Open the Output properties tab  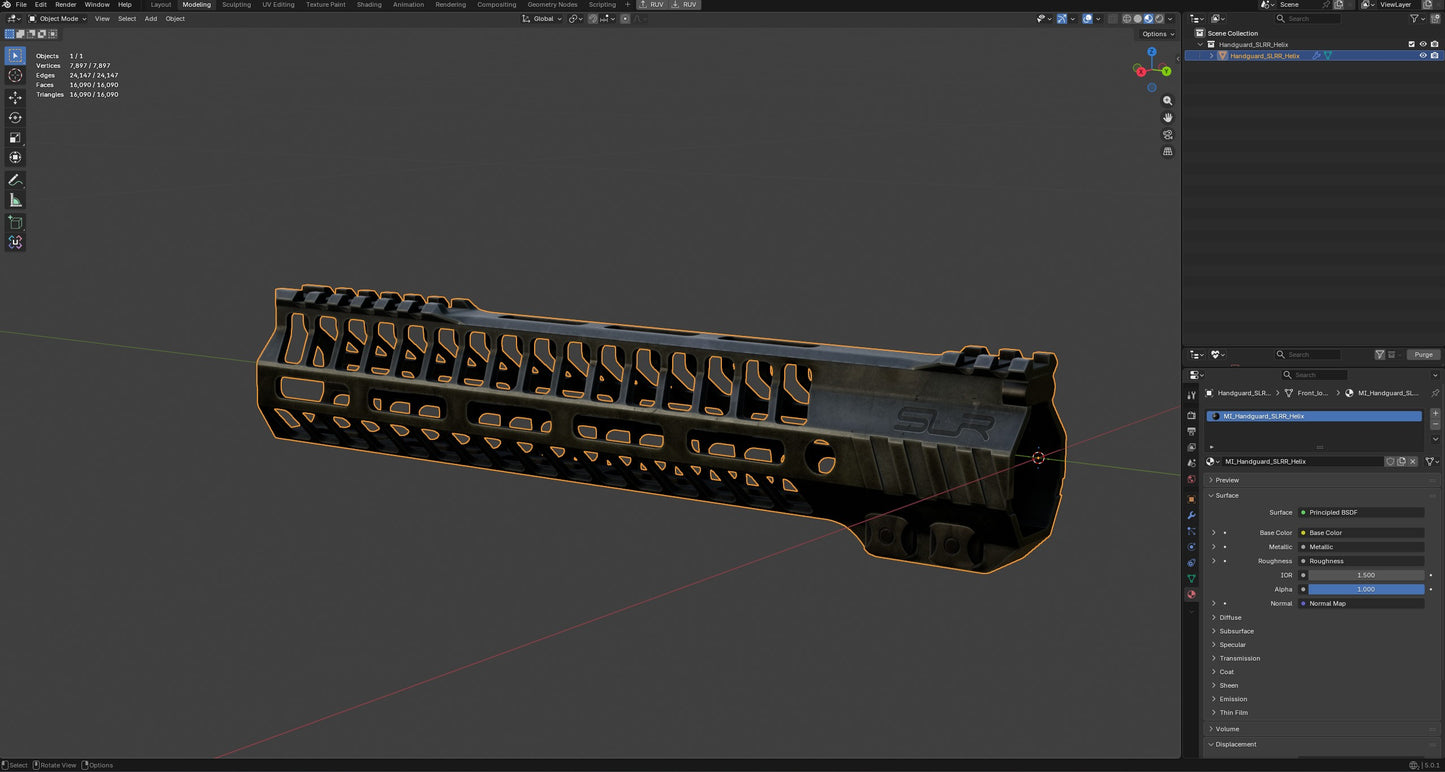coord(1191,431)
